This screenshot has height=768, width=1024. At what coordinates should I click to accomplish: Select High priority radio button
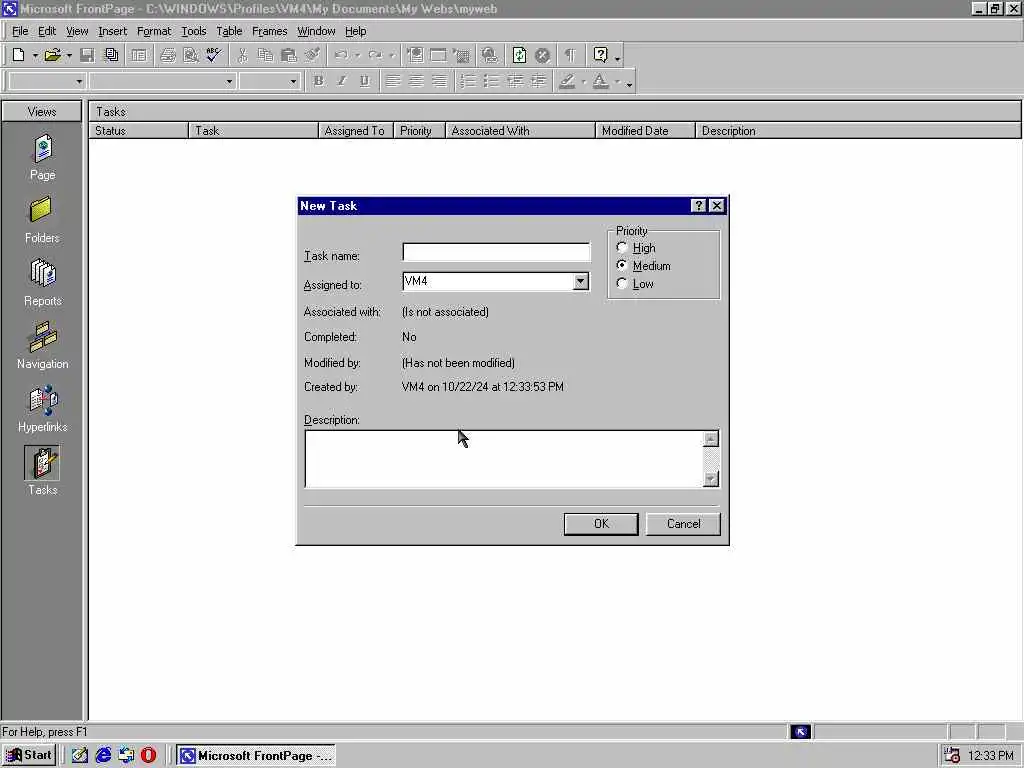click(622, 248)
